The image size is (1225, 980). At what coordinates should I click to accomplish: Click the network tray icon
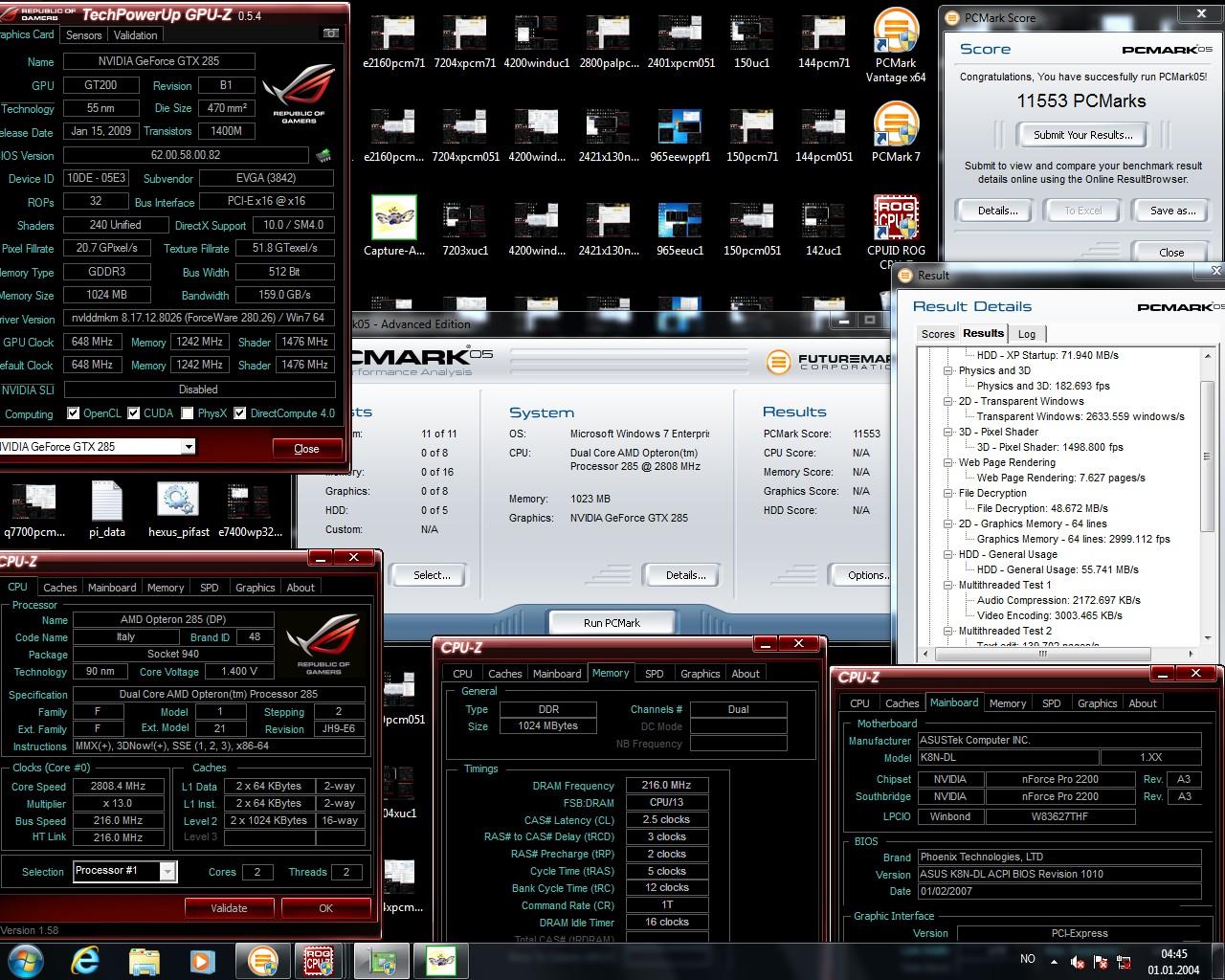(1125, 961)
